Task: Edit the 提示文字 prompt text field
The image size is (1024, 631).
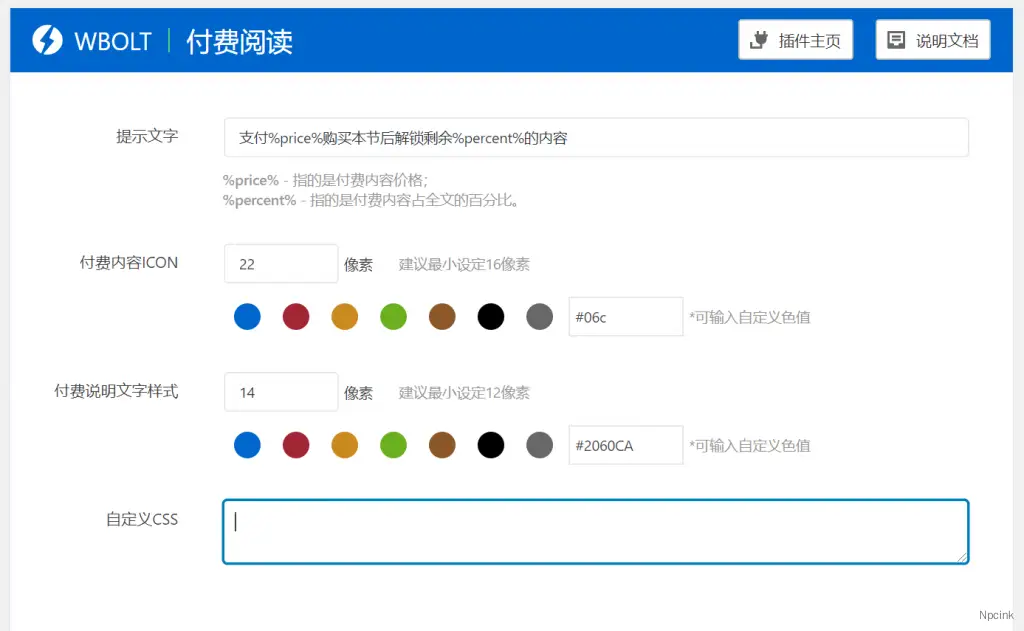Action: pos(596,137)
